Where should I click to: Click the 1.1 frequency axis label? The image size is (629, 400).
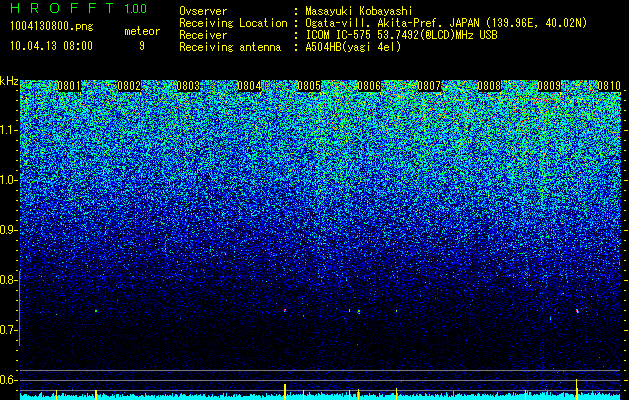(9, 130)
